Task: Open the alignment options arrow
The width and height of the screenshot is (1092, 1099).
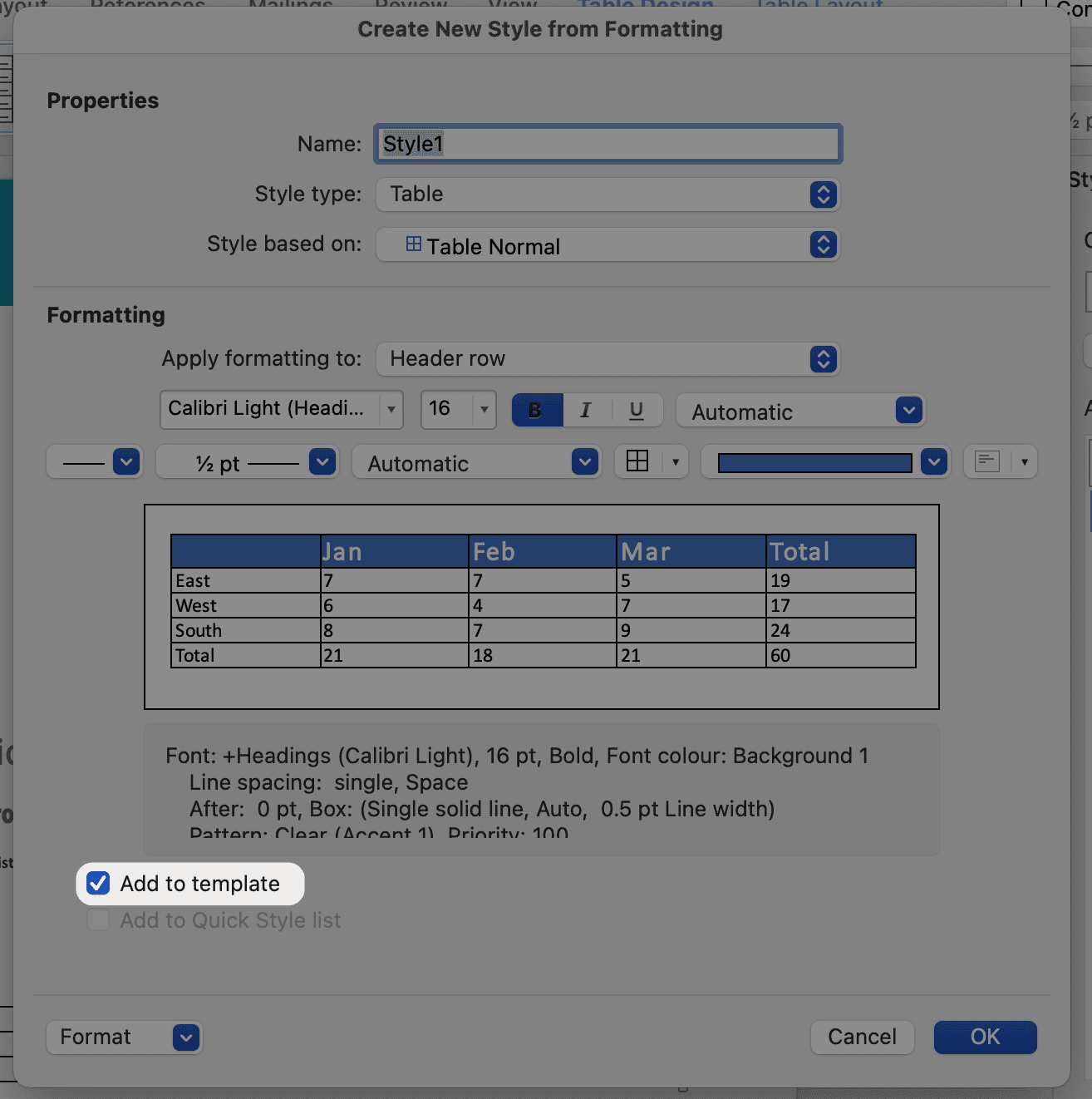Action: pos(1025,461)
